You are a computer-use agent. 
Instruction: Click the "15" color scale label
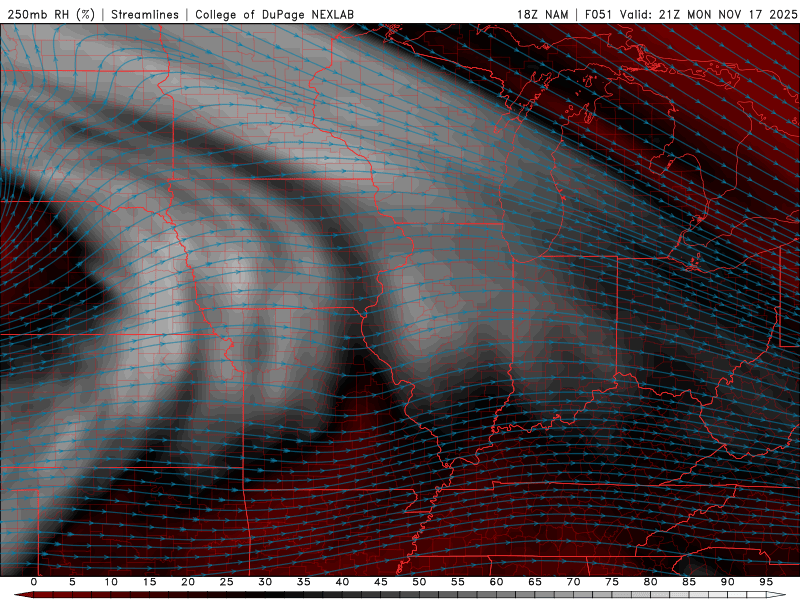click(149, 582)
